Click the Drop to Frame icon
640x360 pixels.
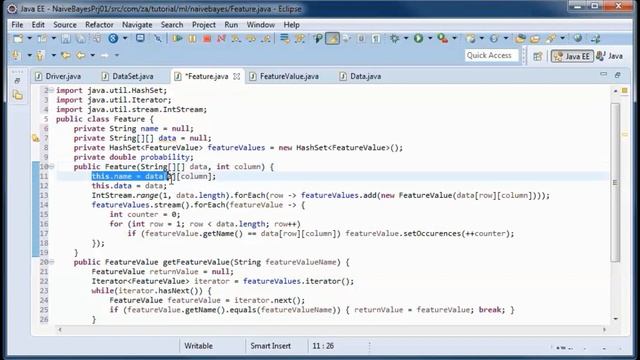[284, 39]
